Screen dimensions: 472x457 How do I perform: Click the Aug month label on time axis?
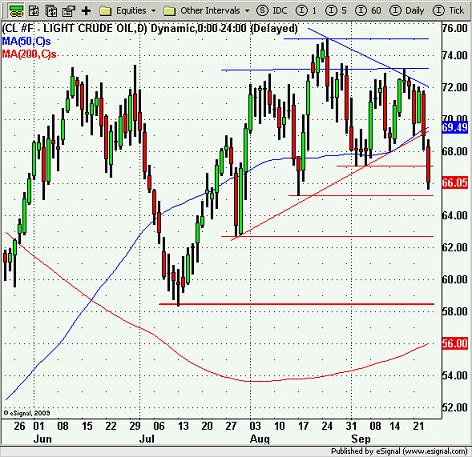point(259,439)
